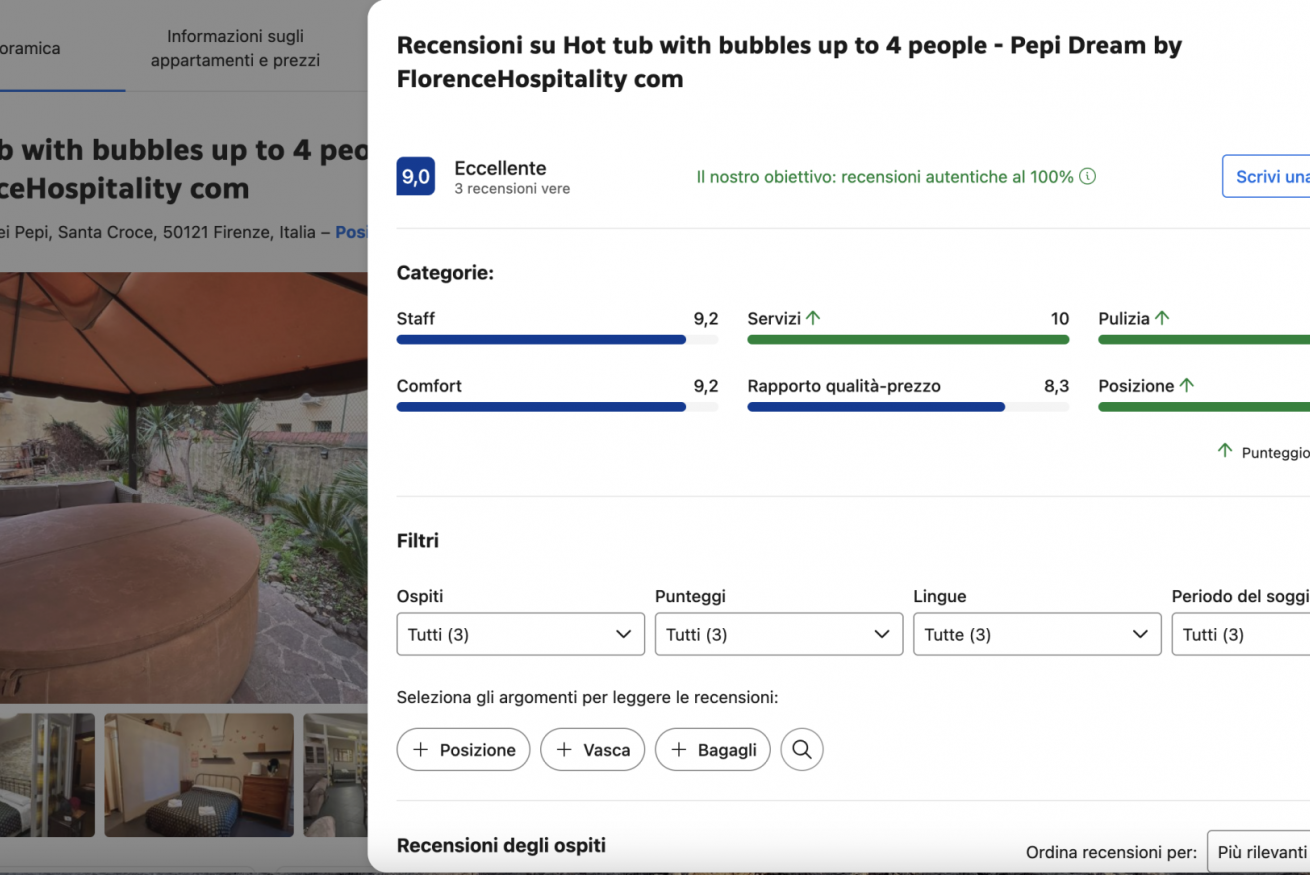Image resolution: width=1310 pixels, height=875 pixels.
Task: Click the 8,3 value for Rapporto qualità-prezzo
Action: 1056,386
